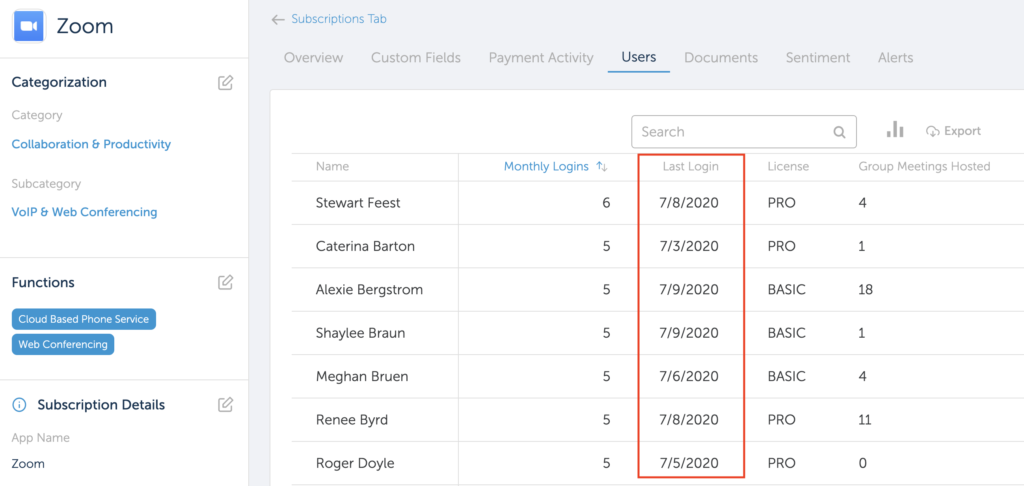Open the VoIP & Web Conferencing subcategory link
This screenshot has height=486, width=1024.
coord(84,212)
